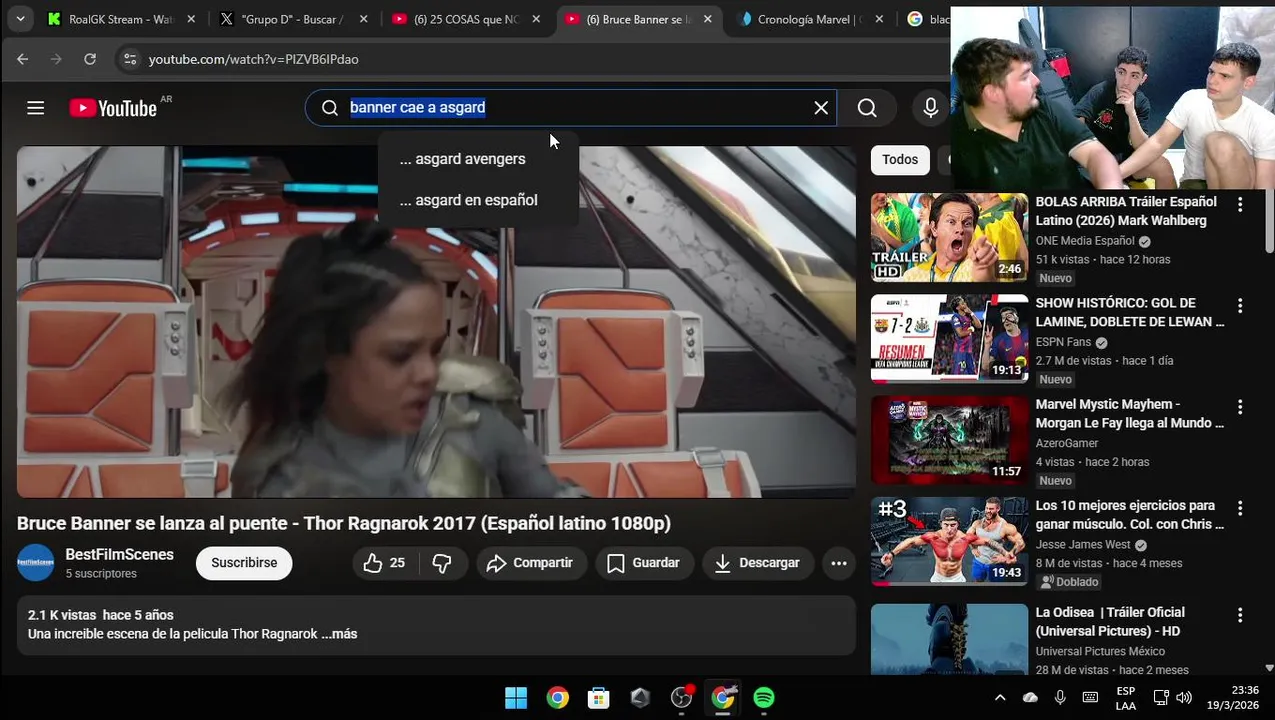
Task: Open Marvel Mystic Mayhem thumbnail
Action: [x=949, y=440]
